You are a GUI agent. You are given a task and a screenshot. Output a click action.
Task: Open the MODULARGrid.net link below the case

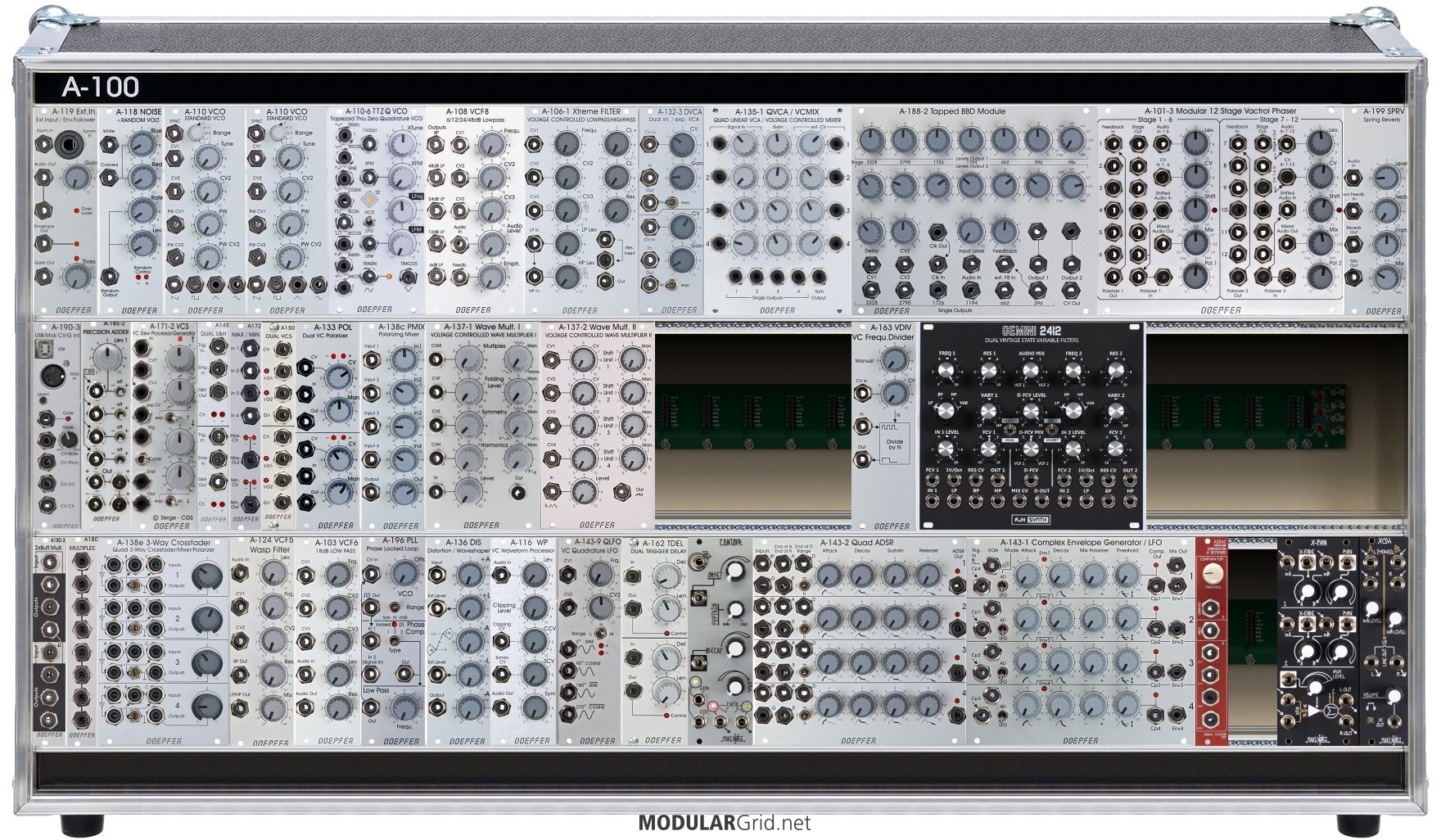pyautogui.click(x=725, y=823)
